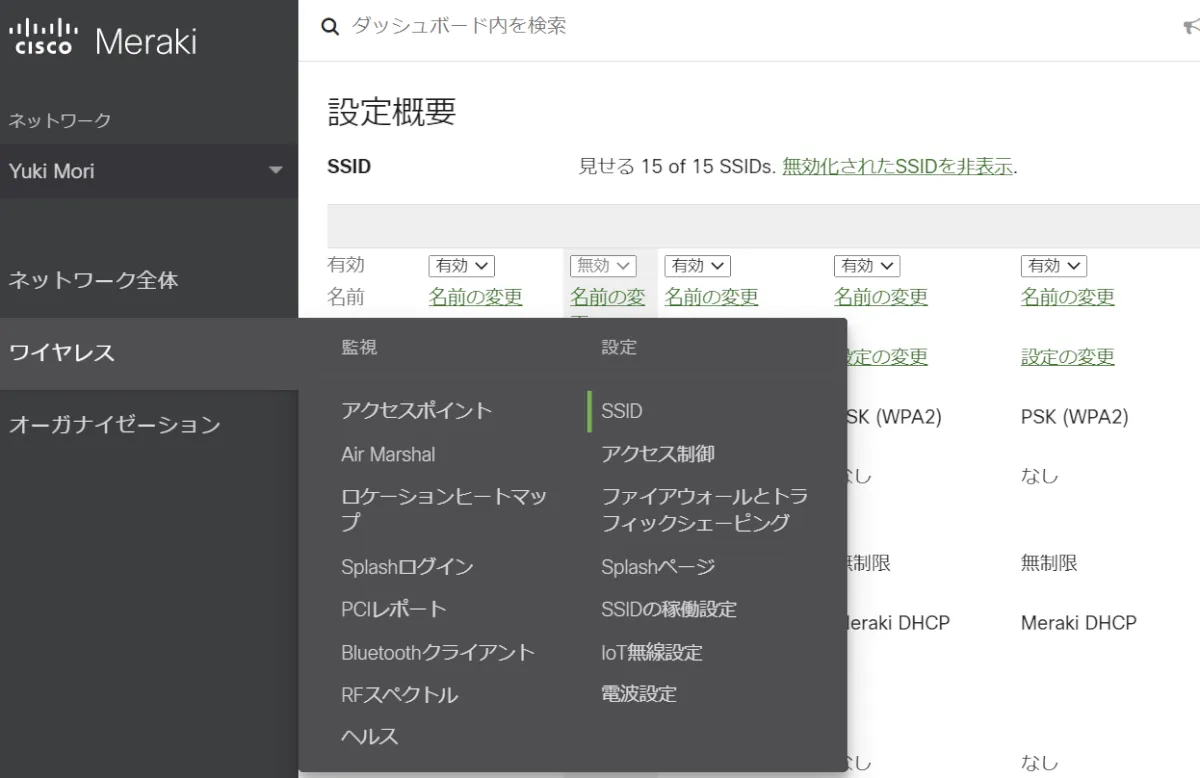Open PCIレポート menu entry
The width and height of the screenshot is (1200, 778).
point(393,609)
